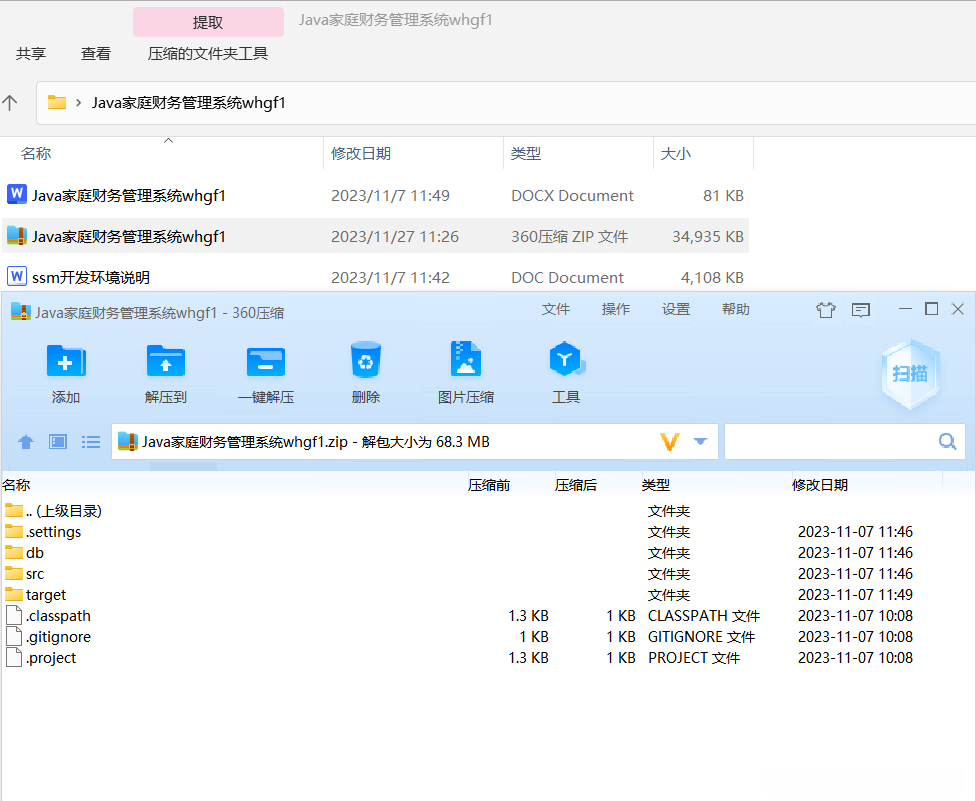Click the .classpath file icon

pyautogui.click(x=14, y=616)
